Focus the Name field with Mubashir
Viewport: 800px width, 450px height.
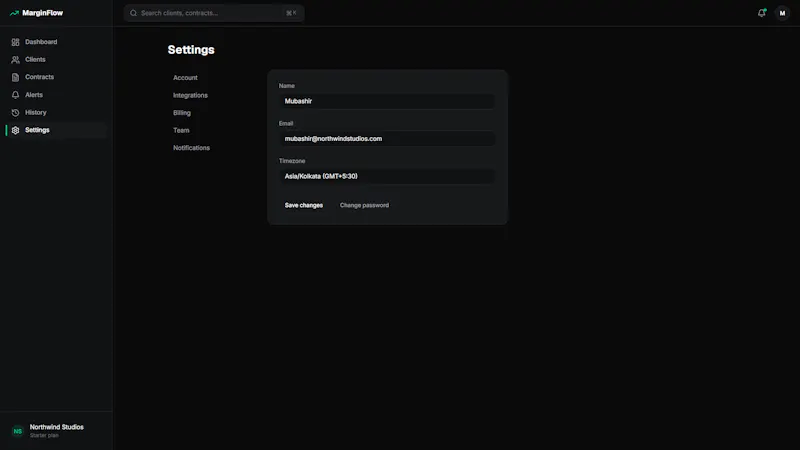pos(387,101)
